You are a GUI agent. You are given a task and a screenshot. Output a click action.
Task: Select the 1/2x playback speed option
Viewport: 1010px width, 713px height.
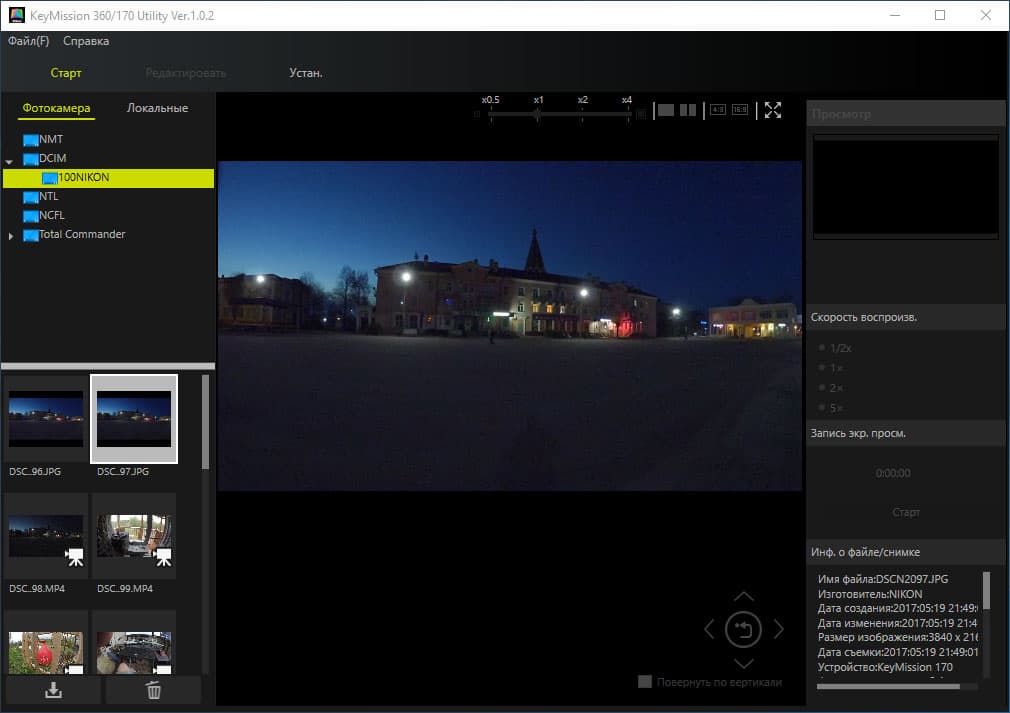click(x=822, y=348)
